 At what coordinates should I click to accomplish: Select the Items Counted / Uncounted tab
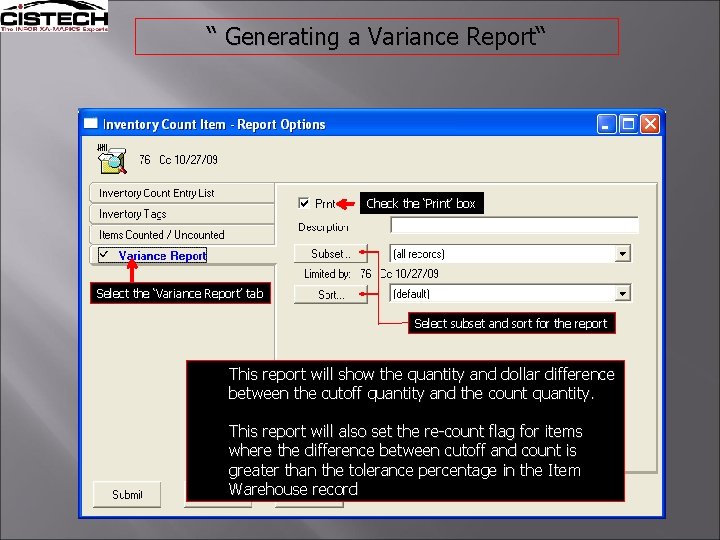click(x=182, y=235)
